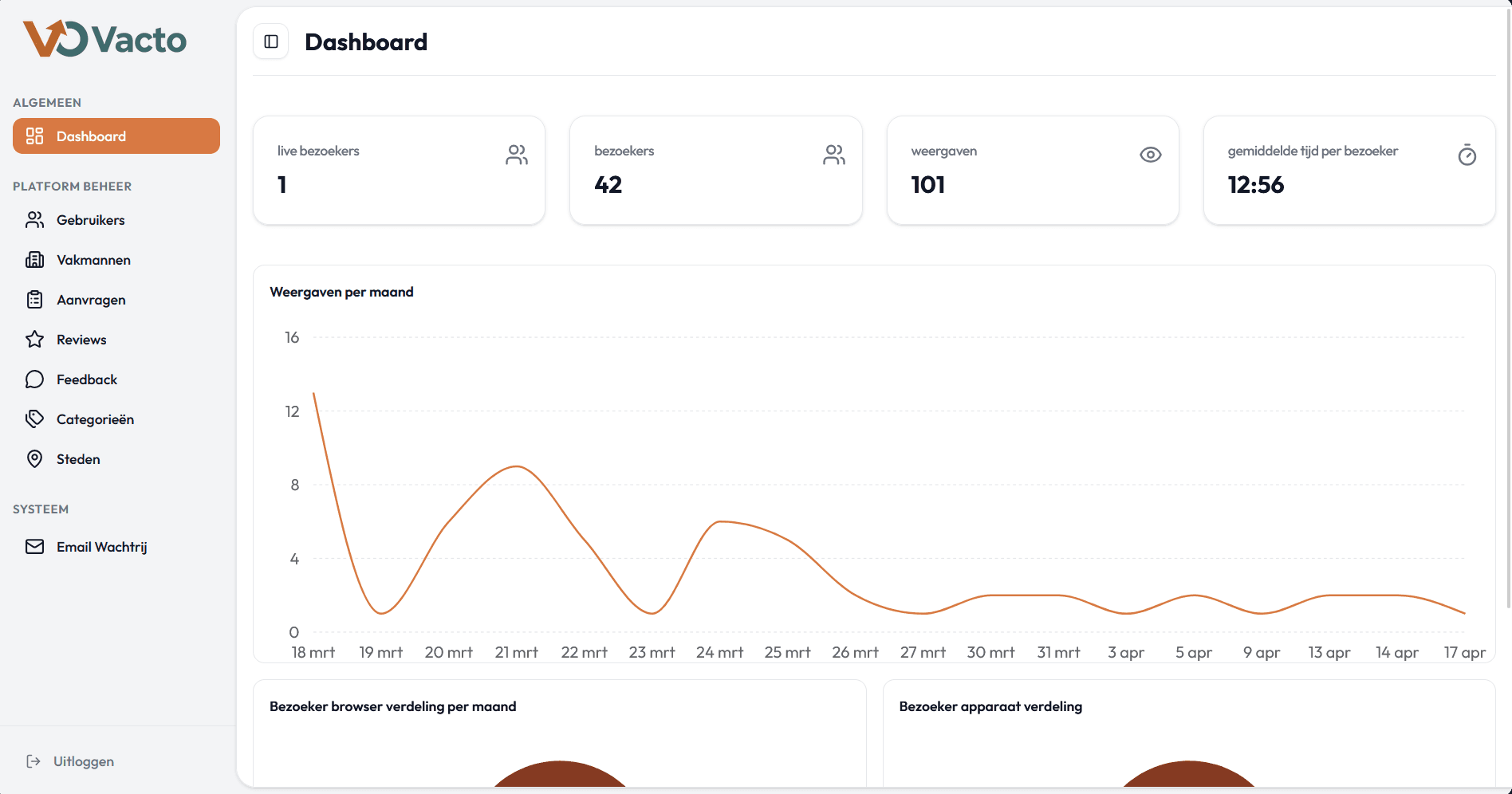Image resolution: width=1512 pixels, height=794 pixels.
Task: Click the bezoekers value 42
Action: (x=608, y=185)
